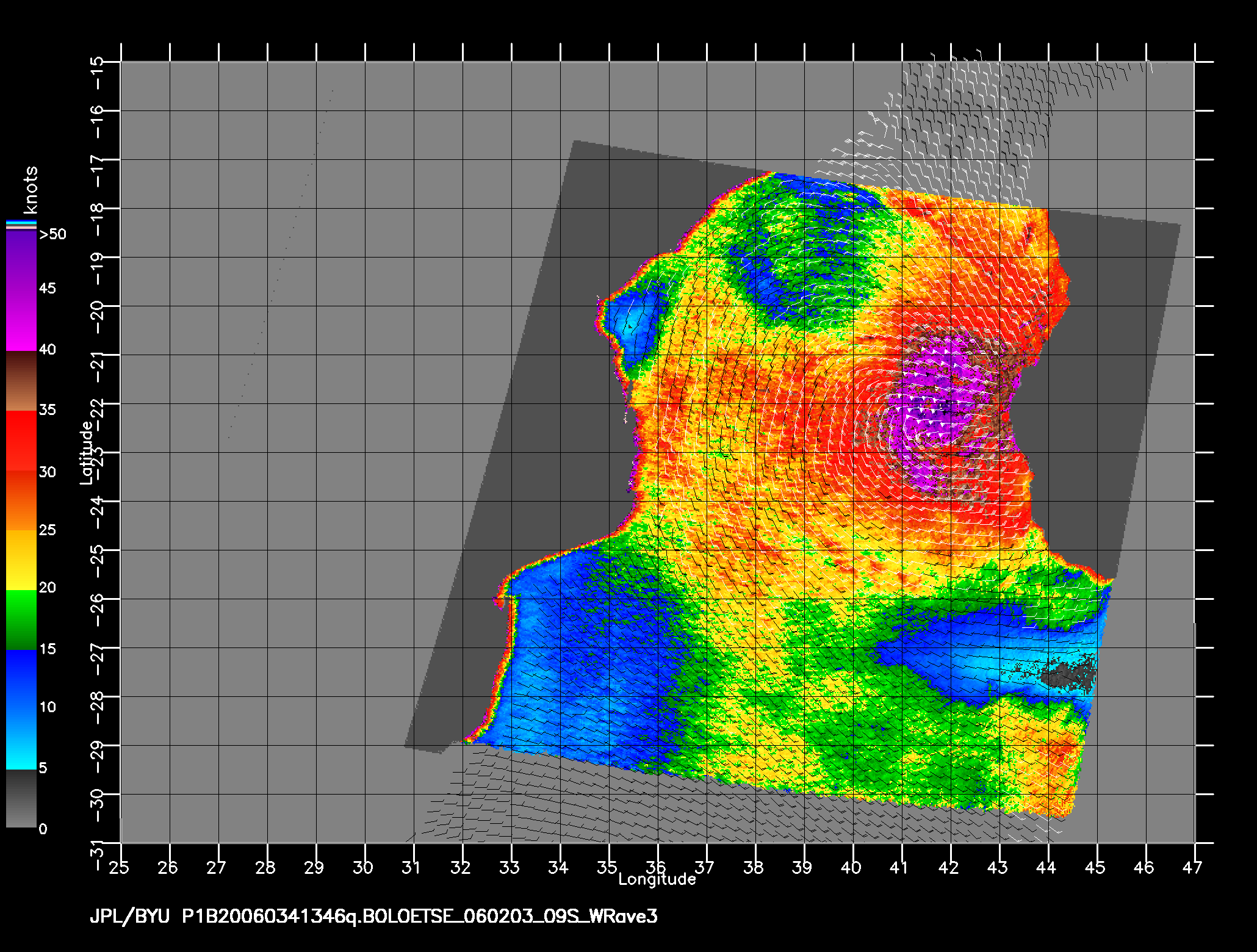This screenshot has width=1257, height=952.
Task: Click the '45' longitude tick label
Action: pyautogui.click(x=1095, y=867)
